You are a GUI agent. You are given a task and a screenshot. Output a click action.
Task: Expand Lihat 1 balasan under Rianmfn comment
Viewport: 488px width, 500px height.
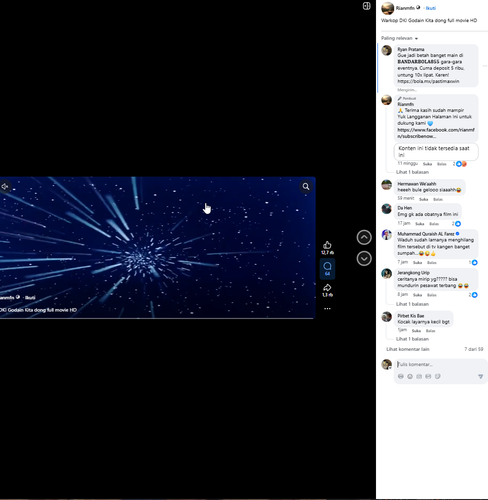coord(412,172)
